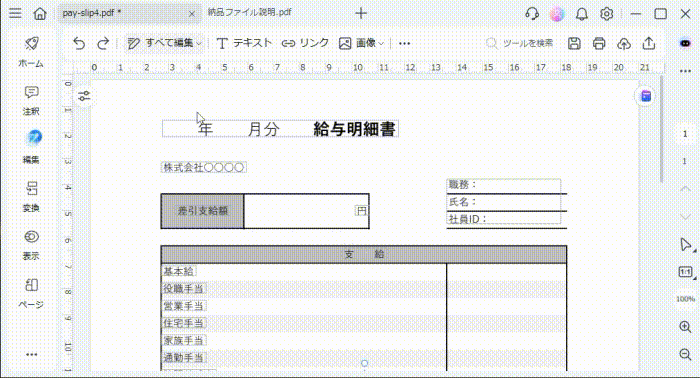The height and width of the screenshot is (378, 700).
Task: Open the notifications bell
Action: (581, 14)
